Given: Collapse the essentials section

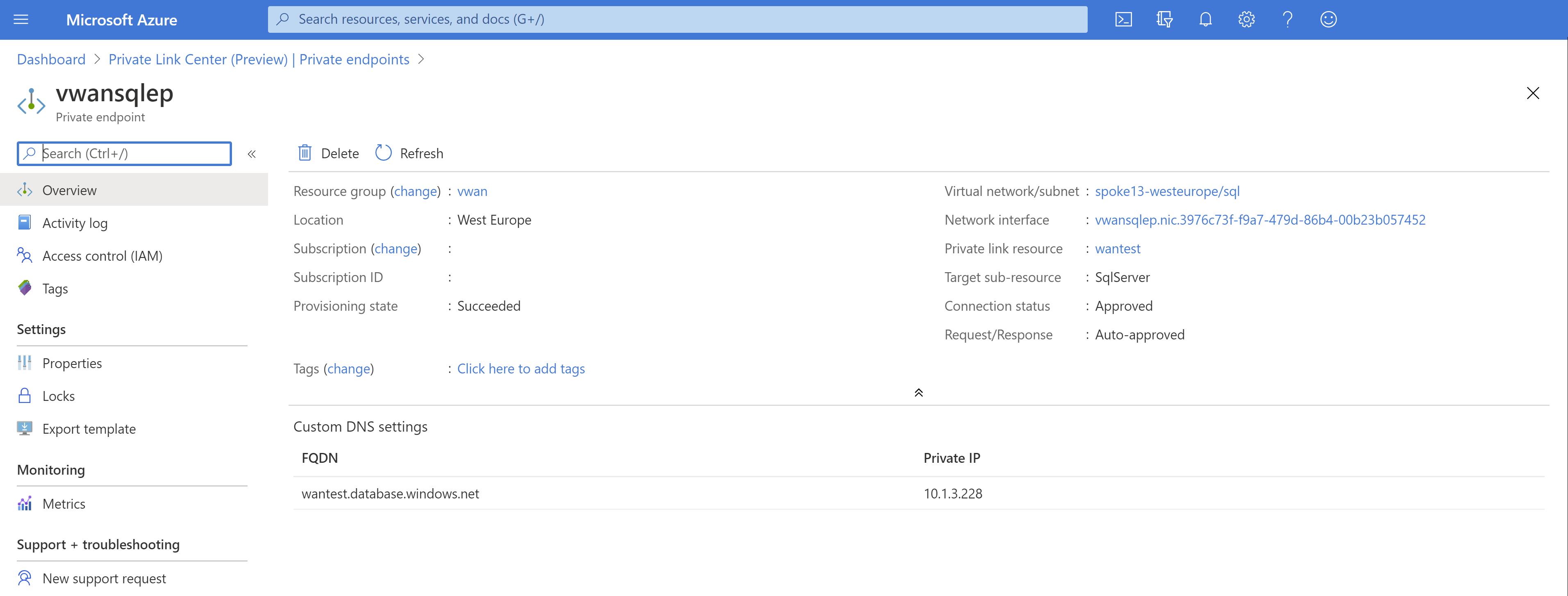Looking at the screenshot, I should (918, 393).
